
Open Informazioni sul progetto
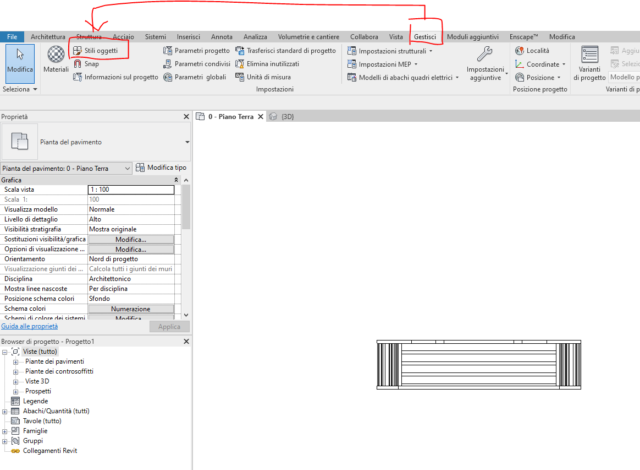click(116, 77)
